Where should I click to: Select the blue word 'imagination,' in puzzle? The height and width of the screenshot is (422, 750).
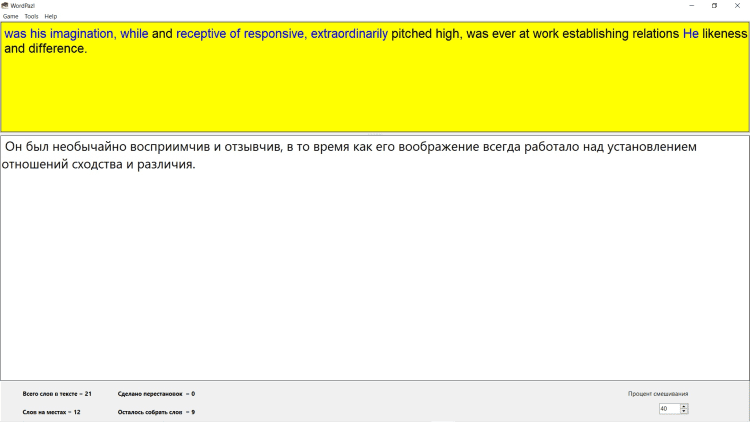click(81, 34)
